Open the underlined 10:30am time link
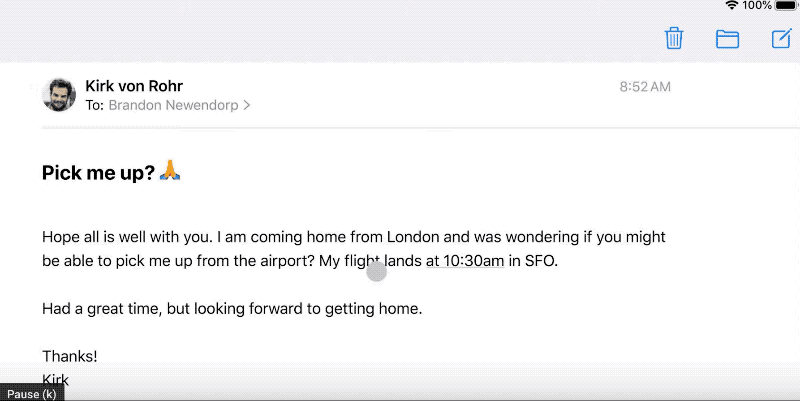 click(465, 262)
